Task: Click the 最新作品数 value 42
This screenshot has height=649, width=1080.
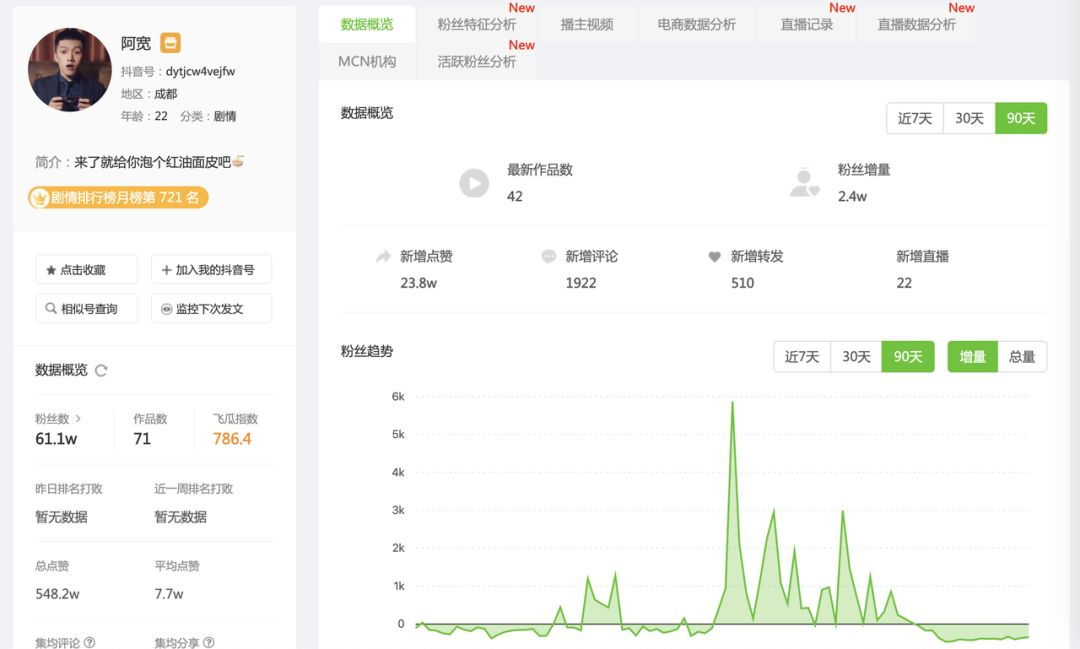Action: [x=515, y=196]
